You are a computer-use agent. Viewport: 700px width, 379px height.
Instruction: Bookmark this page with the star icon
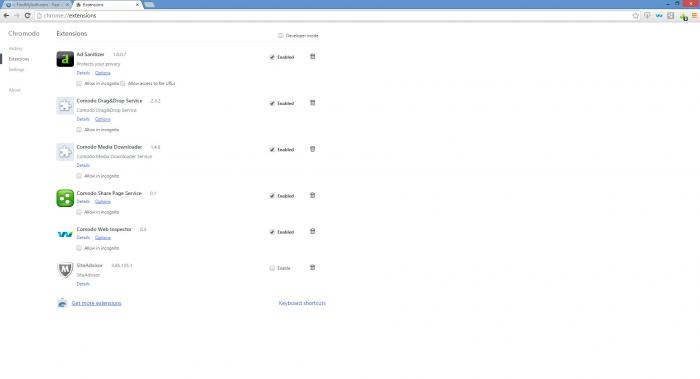click(x=636, y=16)
